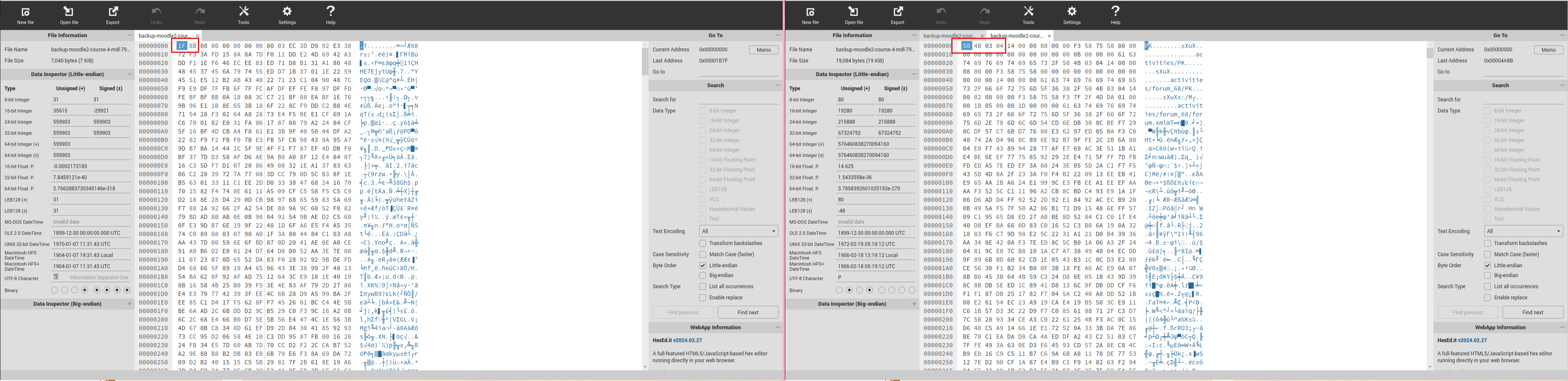1568x381 pixels.
Task: Toggle last Binary bit radio in right window
Action: click(x=912, y=290)
